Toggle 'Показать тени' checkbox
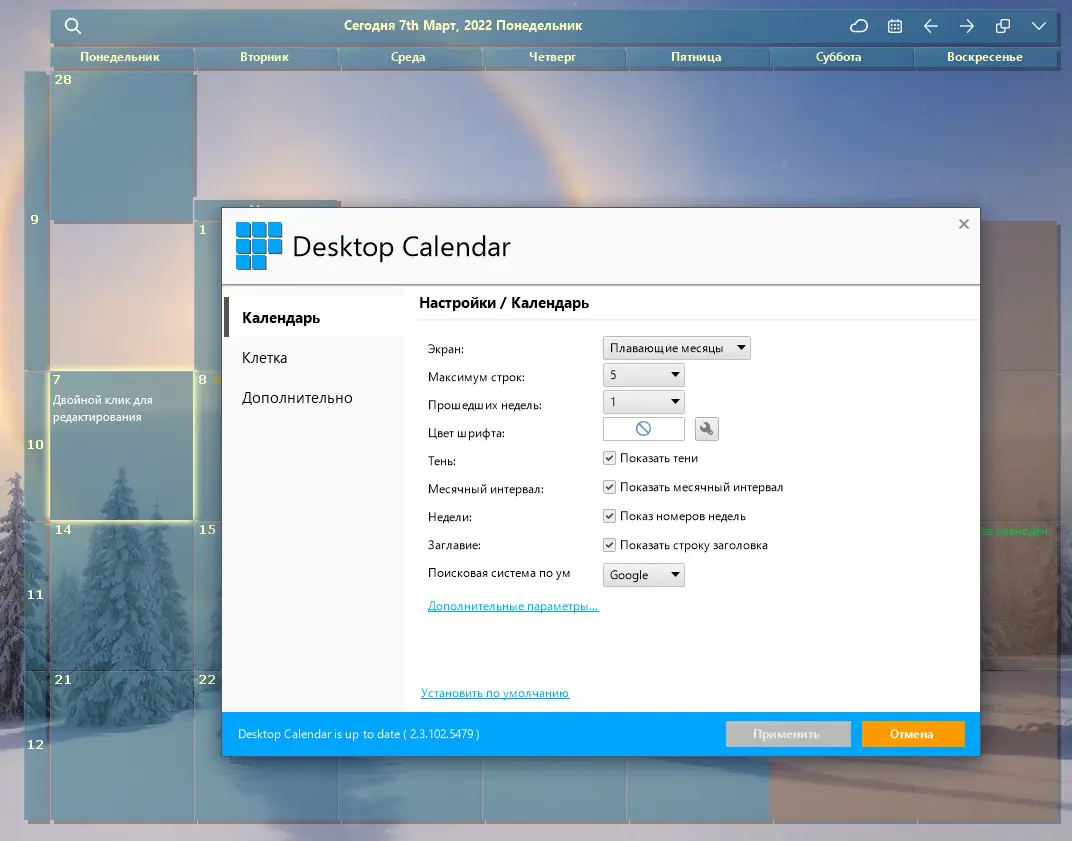1072x841 pixels. pyautogui.click(x=609, y=458)
